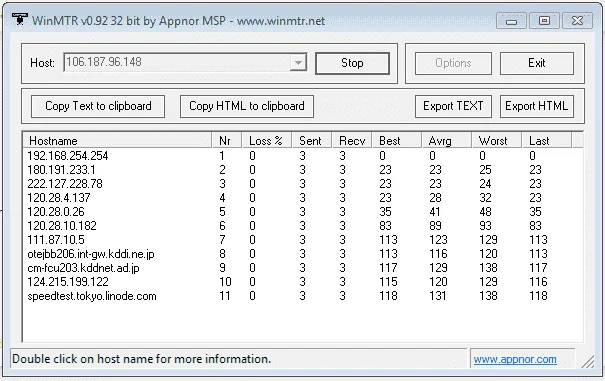
Task: Click the Last column header
Action: [x=547, y=141]
